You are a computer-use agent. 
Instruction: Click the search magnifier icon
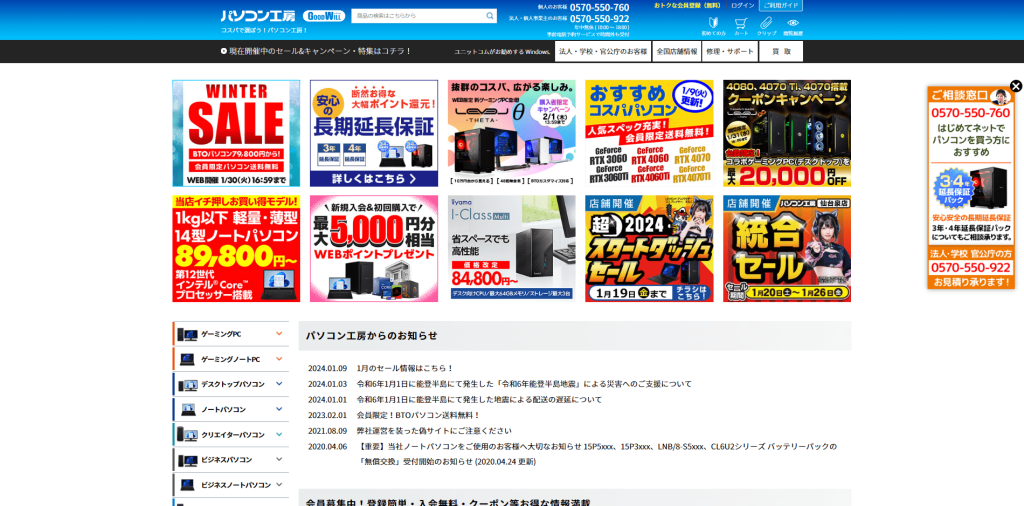tap(489, 16)
